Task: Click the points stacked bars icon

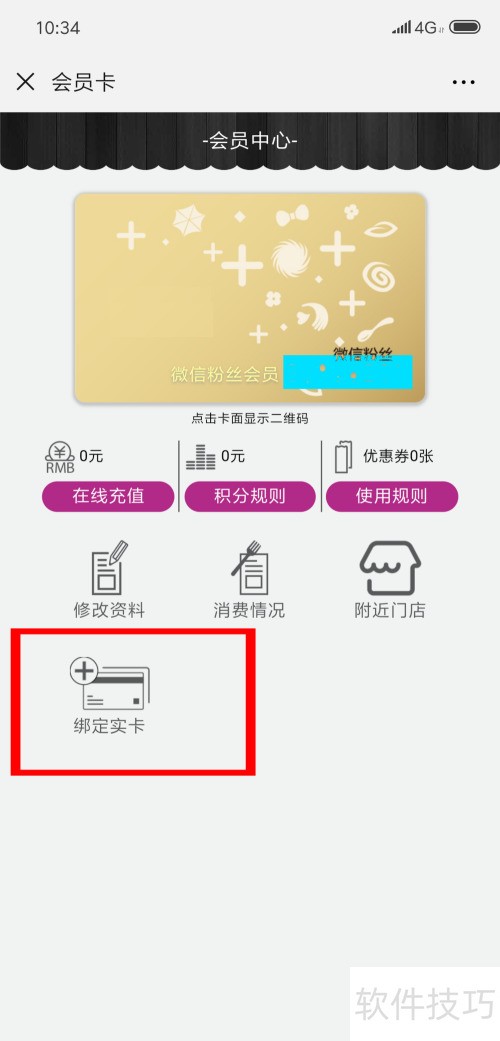Action: click(x=201, y=457)
